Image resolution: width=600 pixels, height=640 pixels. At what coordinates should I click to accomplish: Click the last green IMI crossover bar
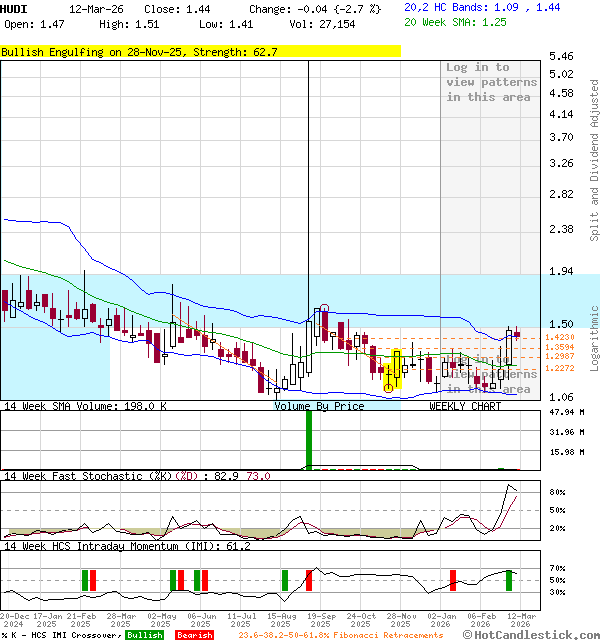pyautogui.click(x=509, y=579)
